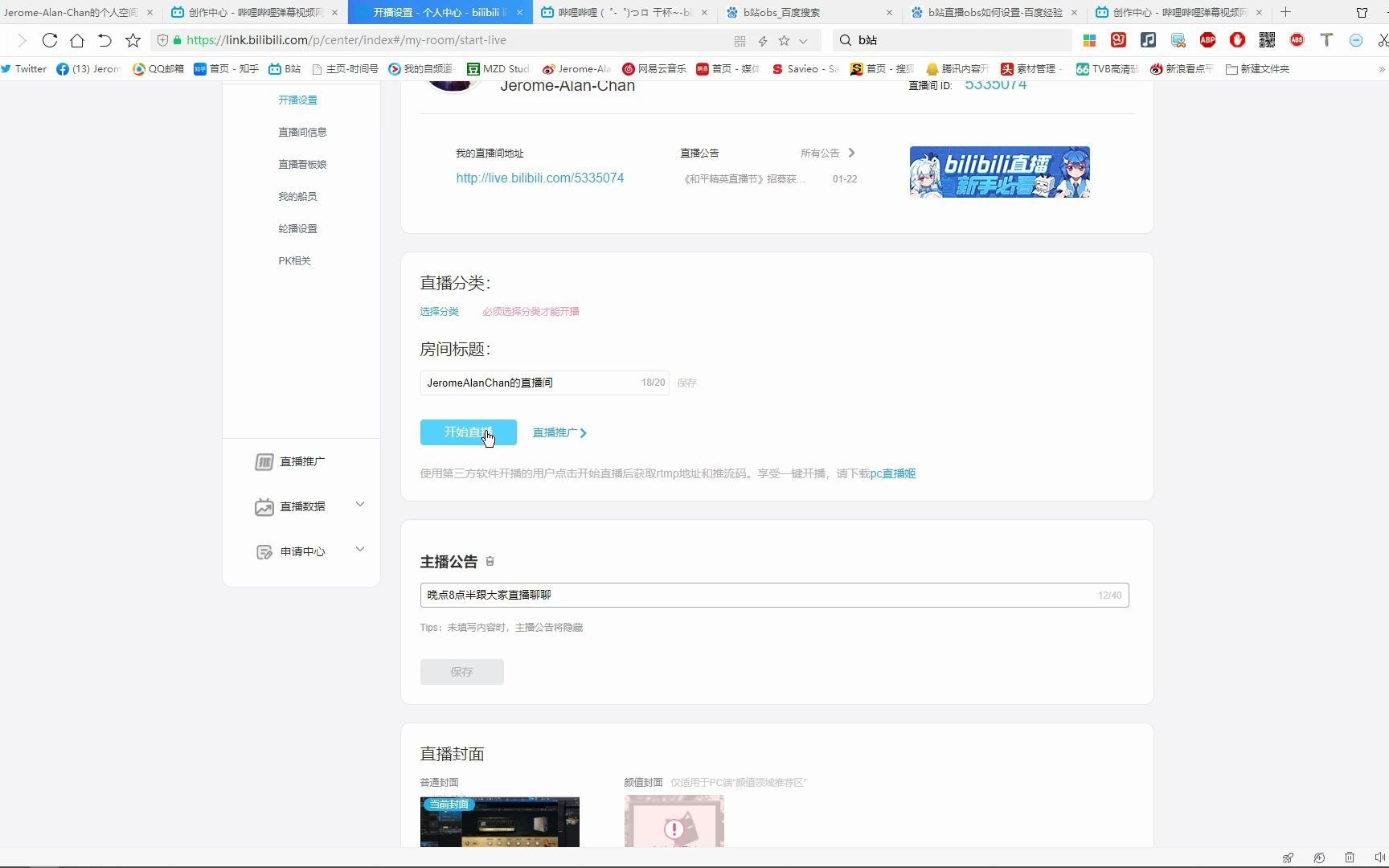
Task: Open address bar dropdown chevron
Action: [803, 41]
